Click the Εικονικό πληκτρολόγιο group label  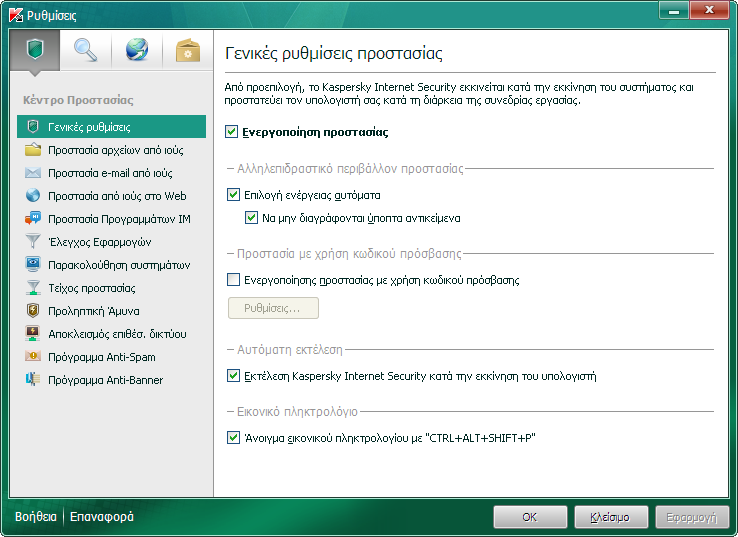point(297,412)
